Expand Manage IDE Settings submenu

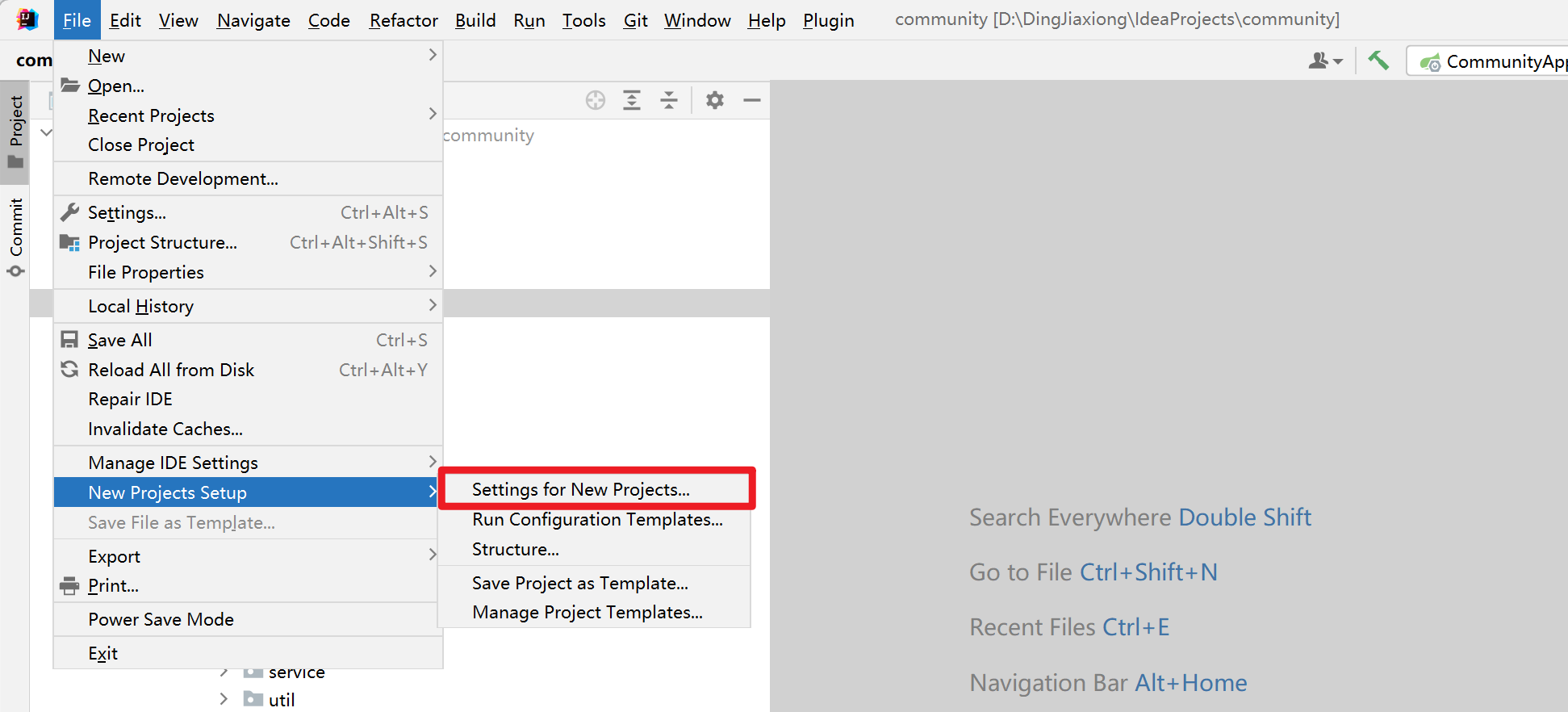248,463
